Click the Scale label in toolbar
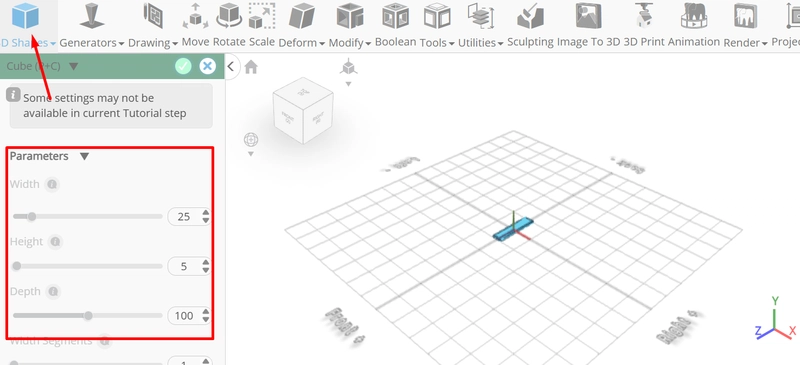 [262, 42]
